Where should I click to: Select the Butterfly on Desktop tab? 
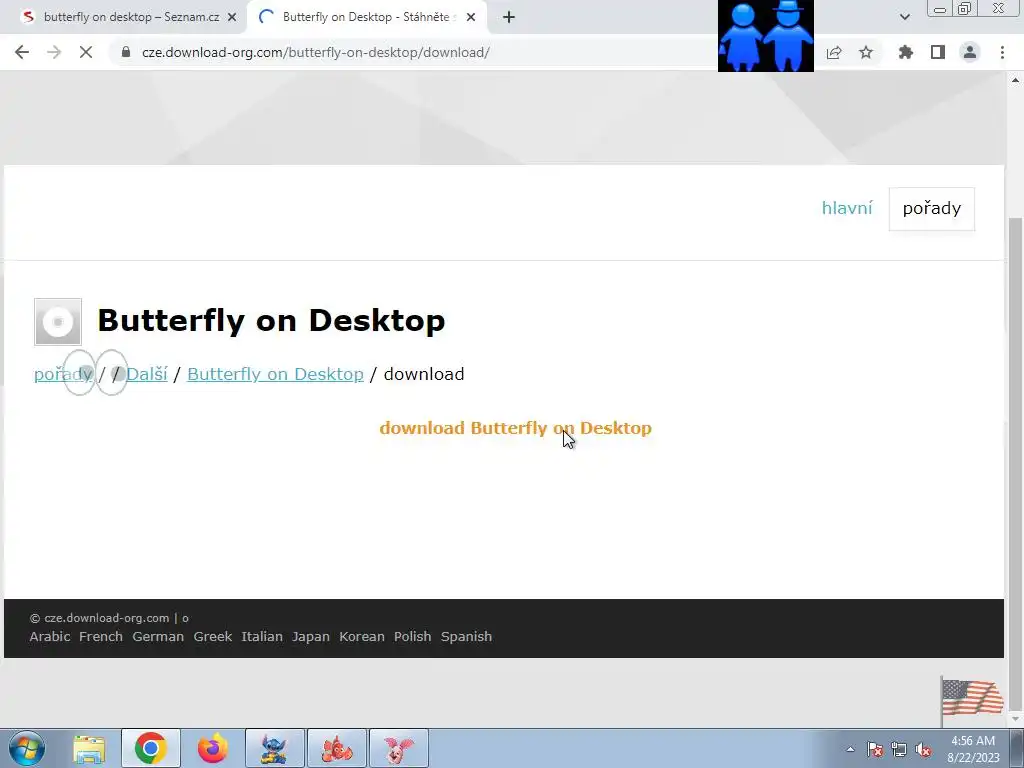(x=366, y=17)
